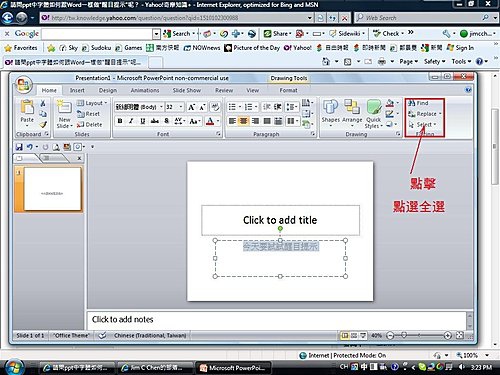Switch to the Animations ribbon tab
Screen dimensions: 500x375
(x=145, y=90)
